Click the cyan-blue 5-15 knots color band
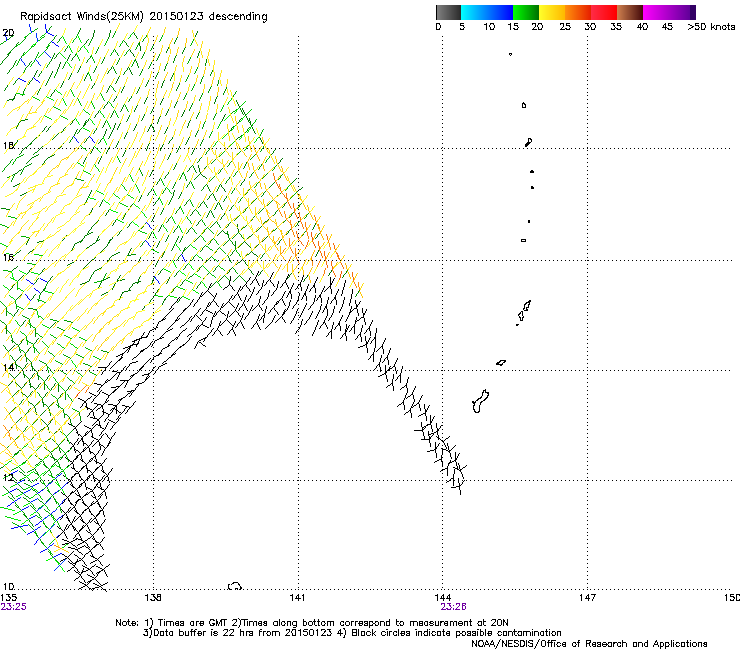This screenshot has height=650, width=740. tap(487, 12)
